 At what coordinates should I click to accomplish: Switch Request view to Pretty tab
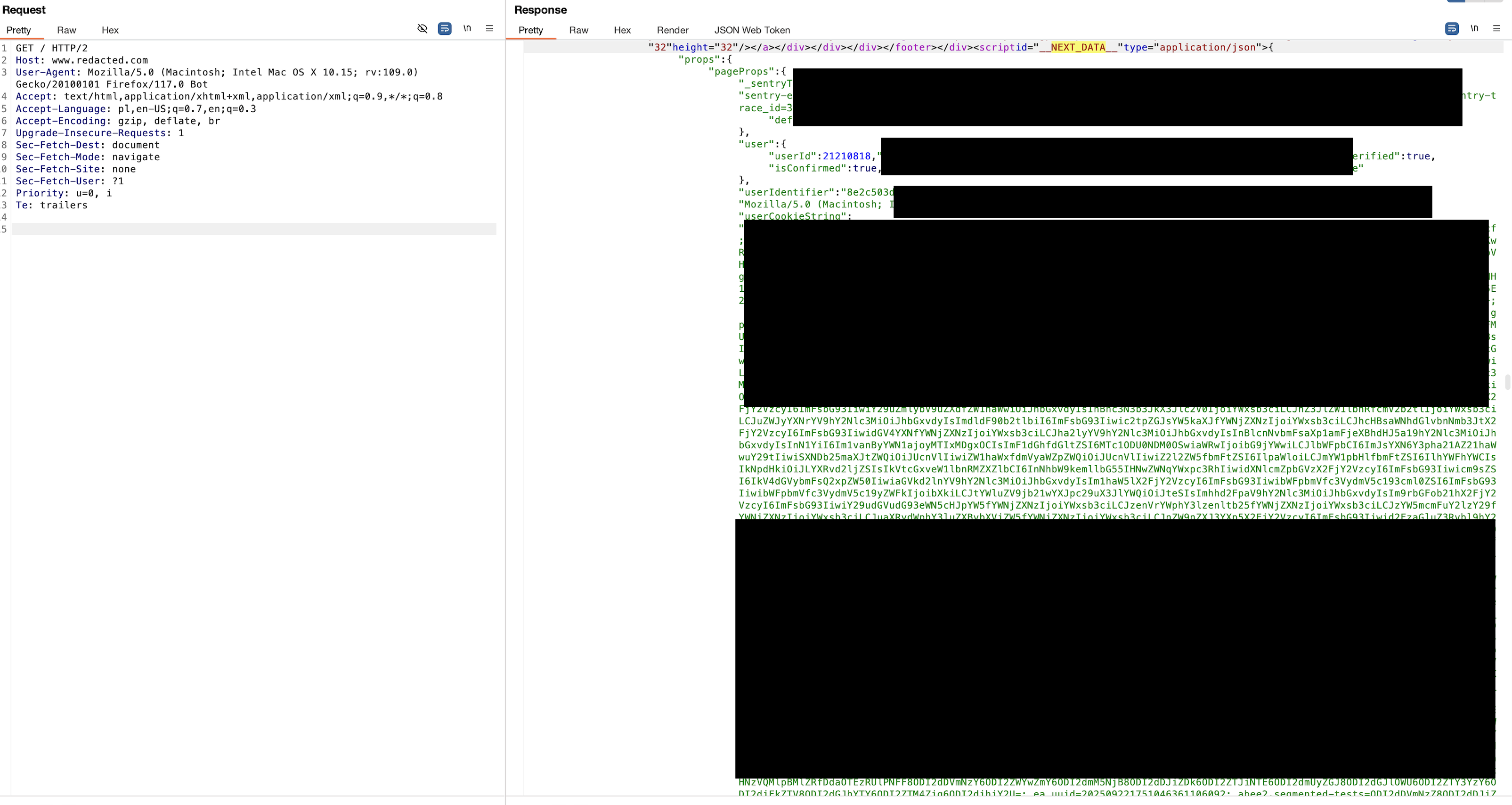[19, 30]
